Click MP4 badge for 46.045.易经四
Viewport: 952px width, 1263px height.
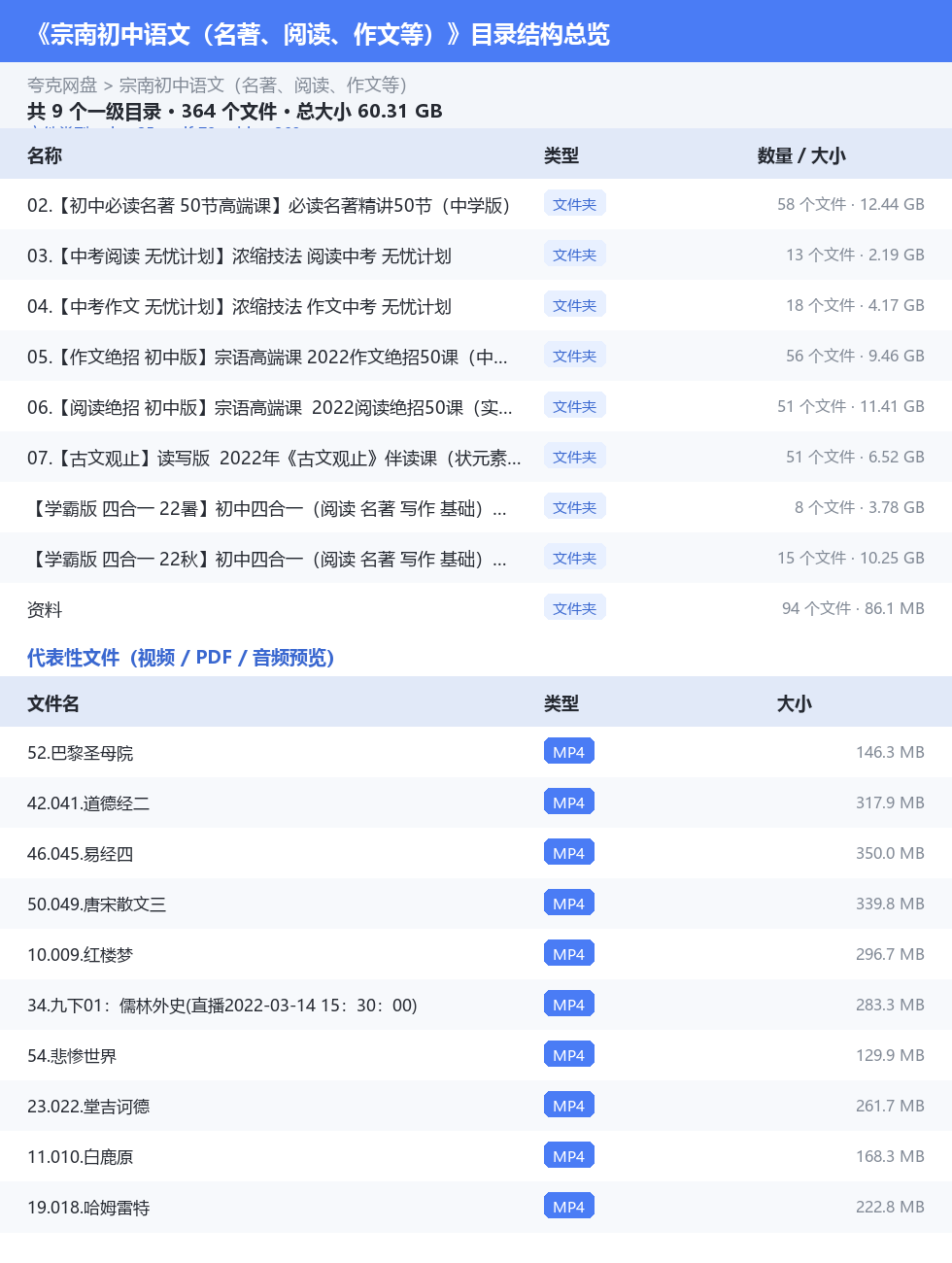(x=569, y=853)
